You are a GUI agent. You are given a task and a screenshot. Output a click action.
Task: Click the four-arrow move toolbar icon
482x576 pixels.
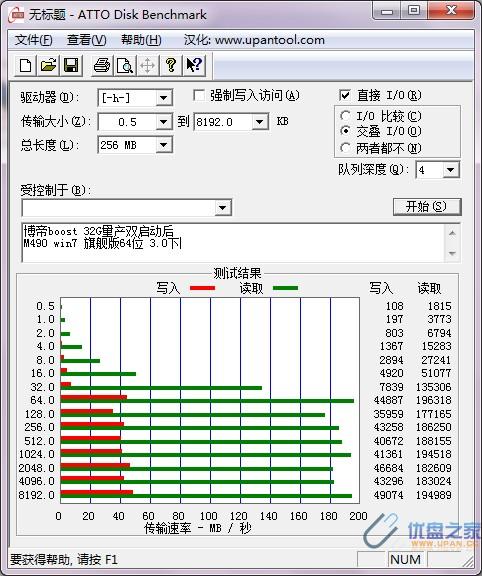pyautogui.click(x=147, y=65)
